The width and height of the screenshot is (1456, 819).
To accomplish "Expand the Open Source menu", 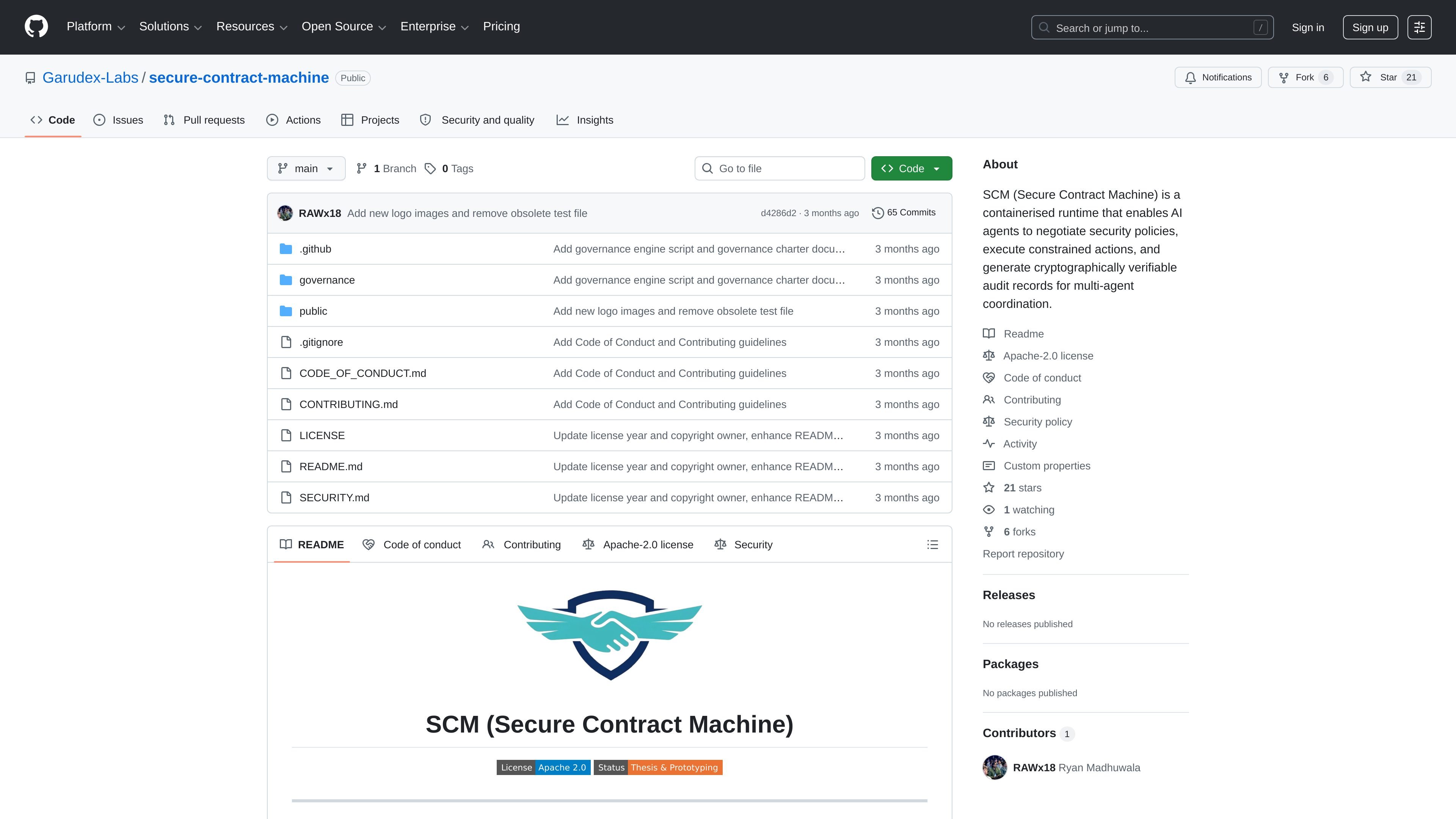I will [344, 27].
